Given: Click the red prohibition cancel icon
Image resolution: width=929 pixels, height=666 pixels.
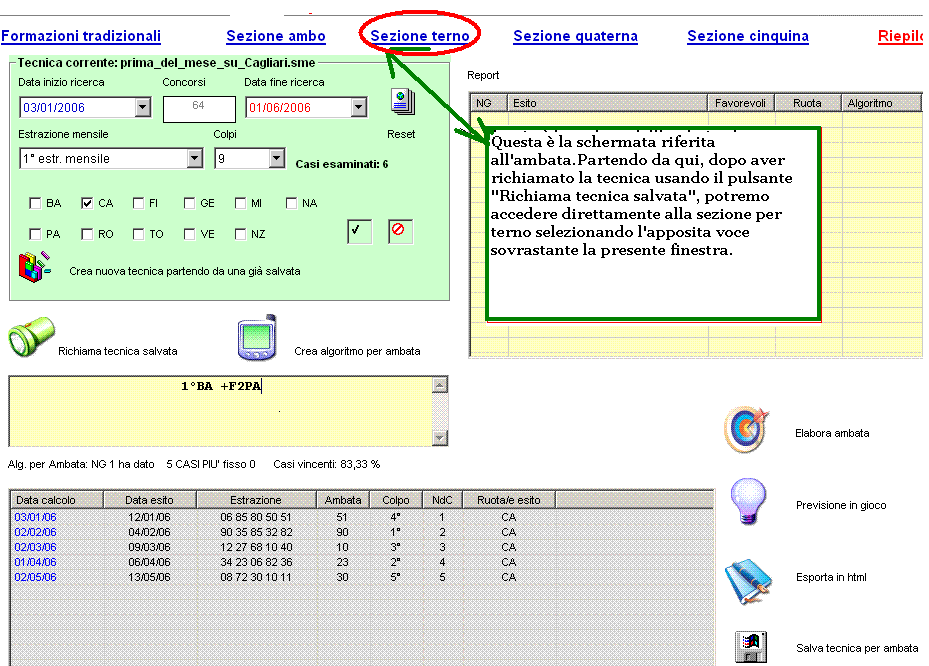Looking at the screenshot, I should pos(401,231).
